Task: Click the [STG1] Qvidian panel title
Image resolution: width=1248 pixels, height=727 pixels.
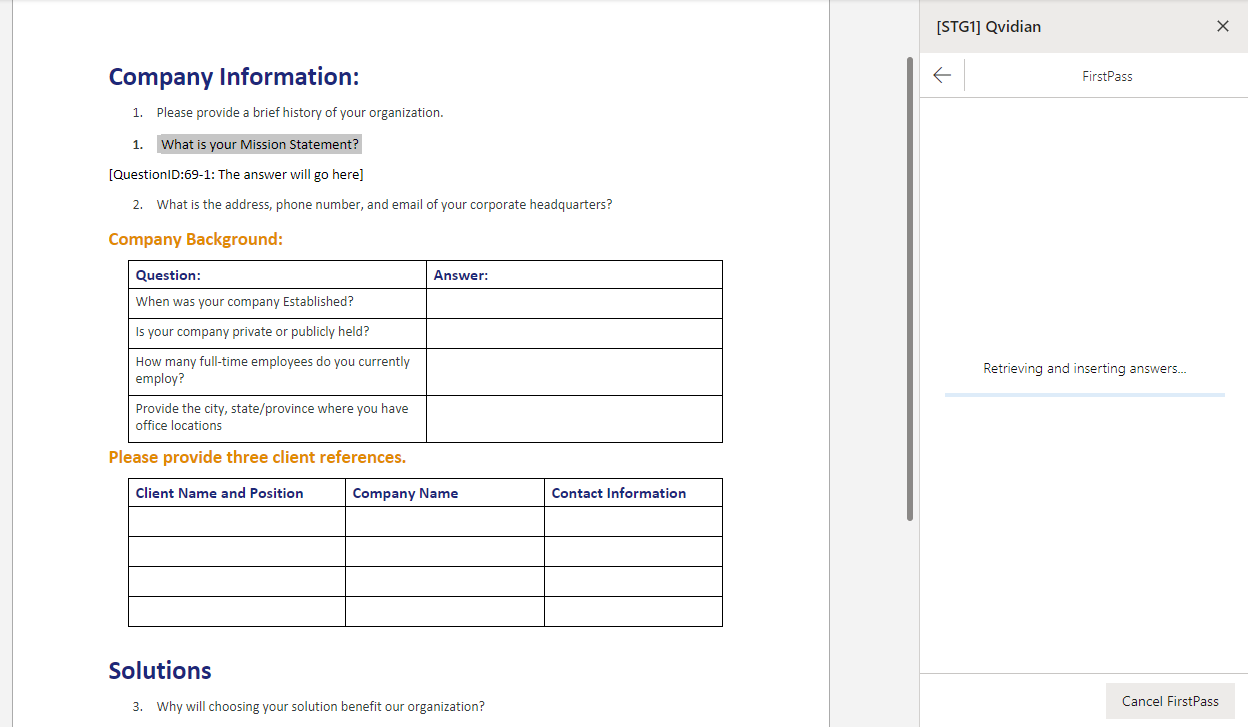Action: tap(989, 26)
